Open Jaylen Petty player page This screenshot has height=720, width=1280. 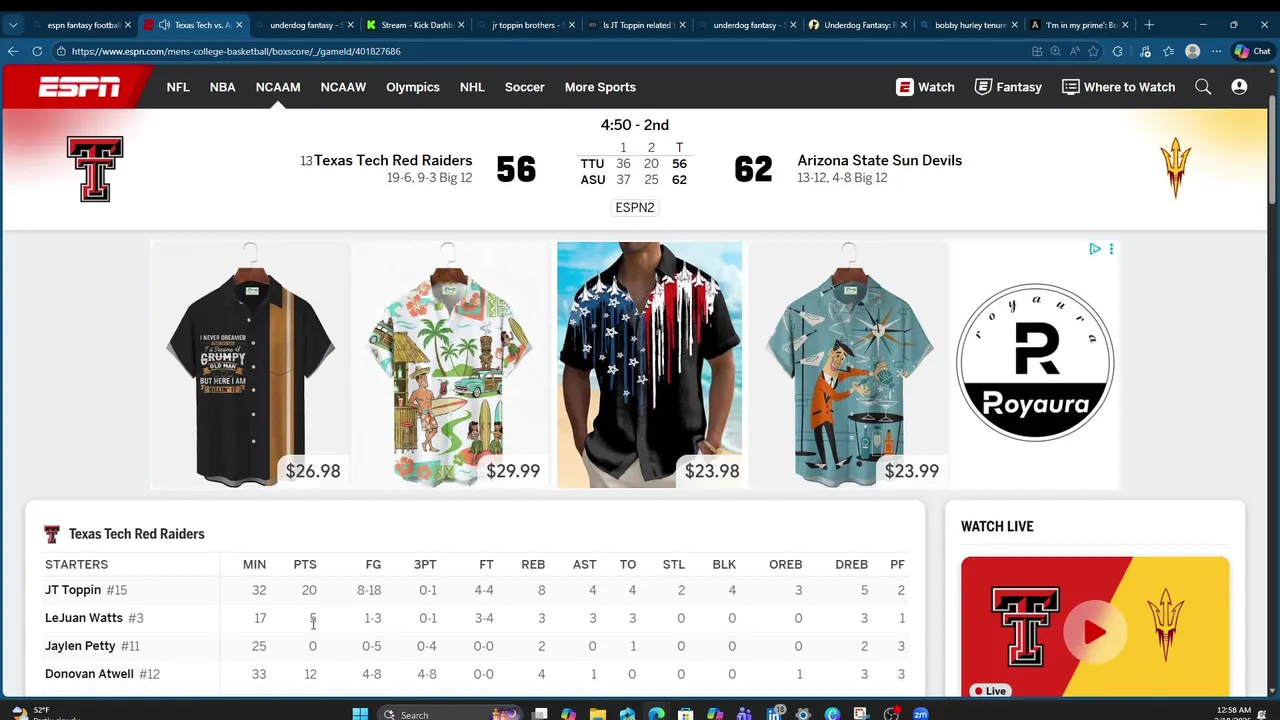click(x=80, y=646)
